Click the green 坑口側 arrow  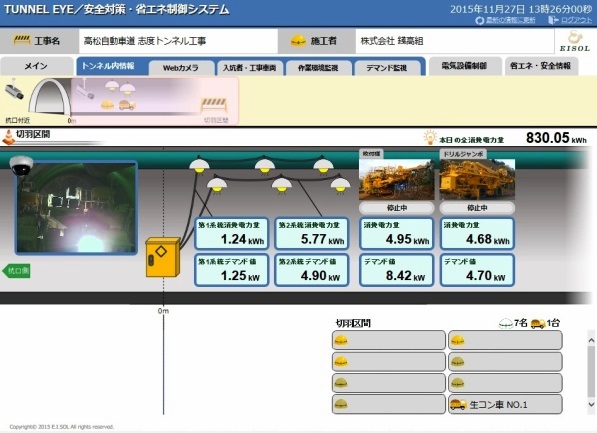[x=16, y=271]
